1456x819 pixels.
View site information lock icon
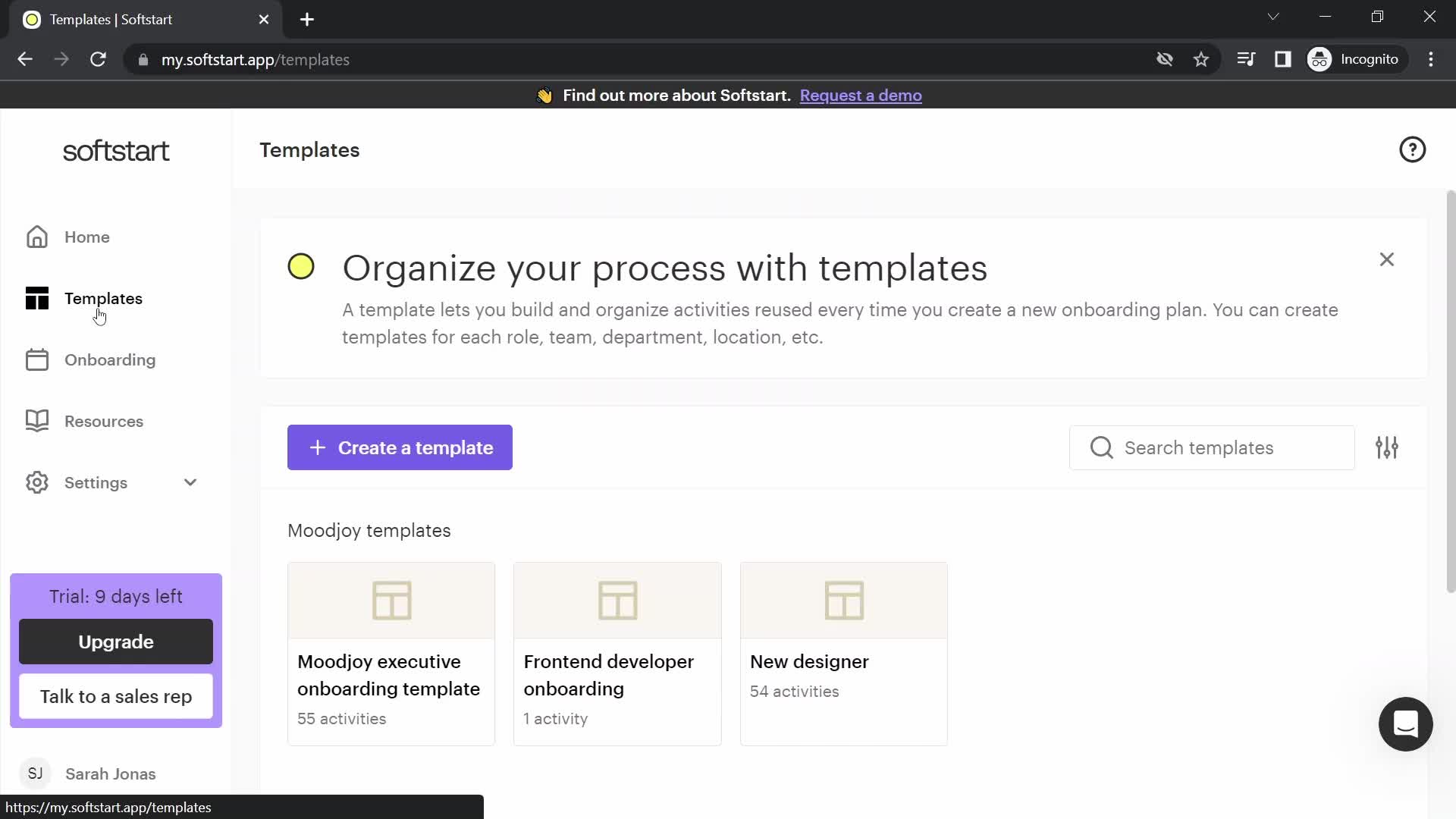pos(143,60)
